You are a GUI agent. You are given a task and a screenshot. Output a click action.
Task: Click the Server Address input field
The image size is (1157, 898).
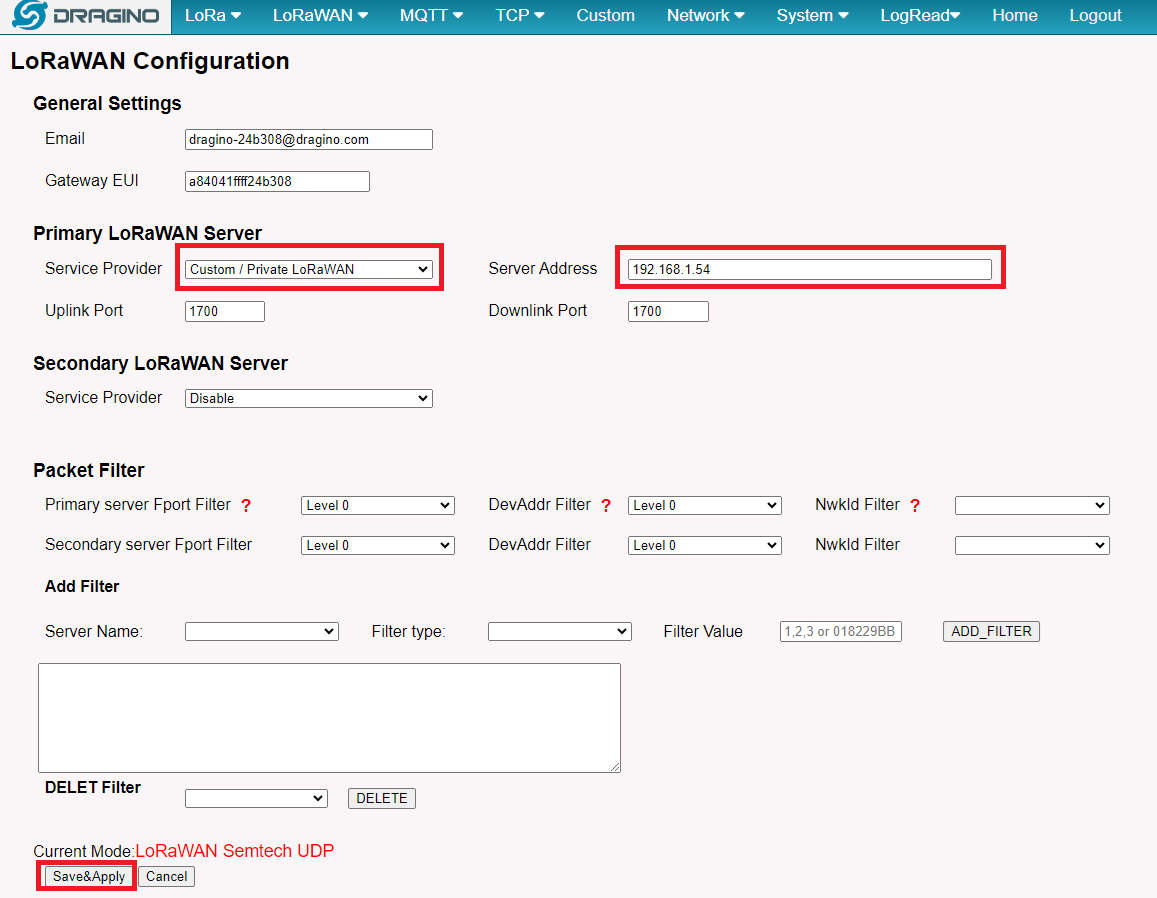pyautogui.click(x=809, y=269)
